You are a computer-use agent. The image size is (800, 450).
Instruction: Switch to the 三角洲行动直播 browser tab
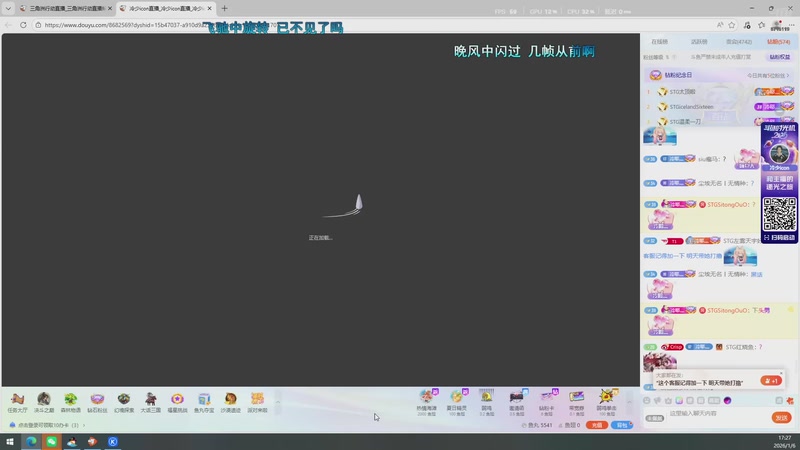click(x=65, y=8)
